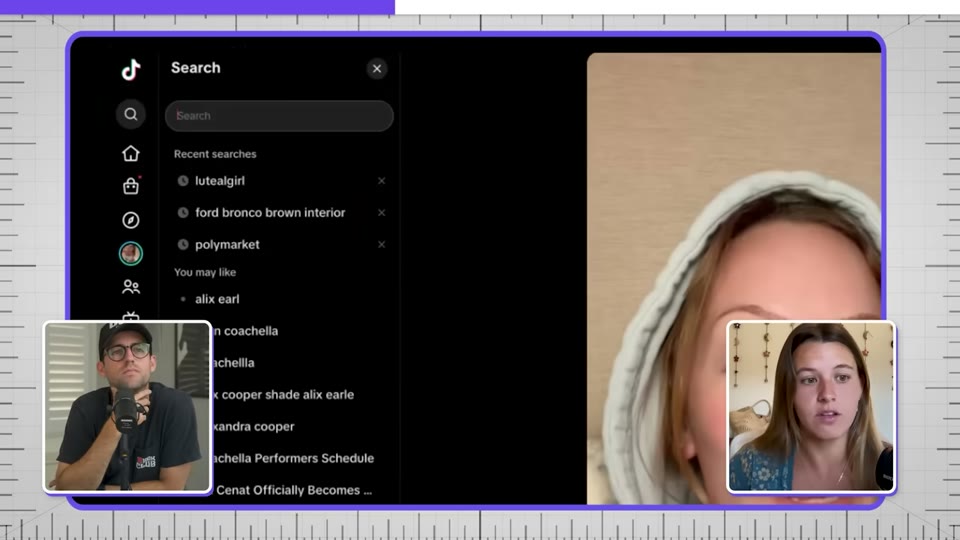Click clock icon beside polymarket
This screenshot has width=960, height=540.
click(x=182, y=244)
